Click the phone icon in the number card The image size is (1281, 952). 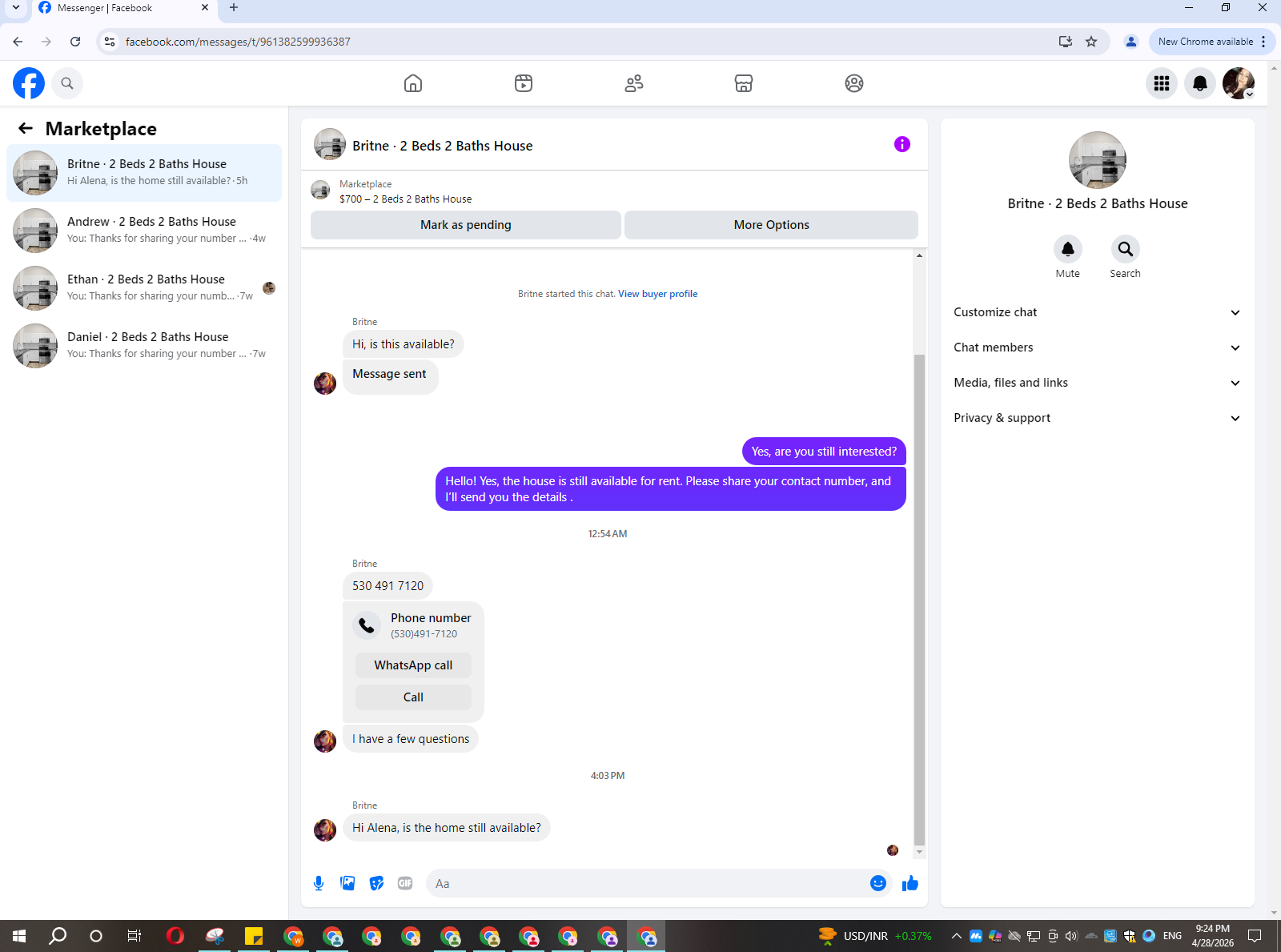point(367,625)
